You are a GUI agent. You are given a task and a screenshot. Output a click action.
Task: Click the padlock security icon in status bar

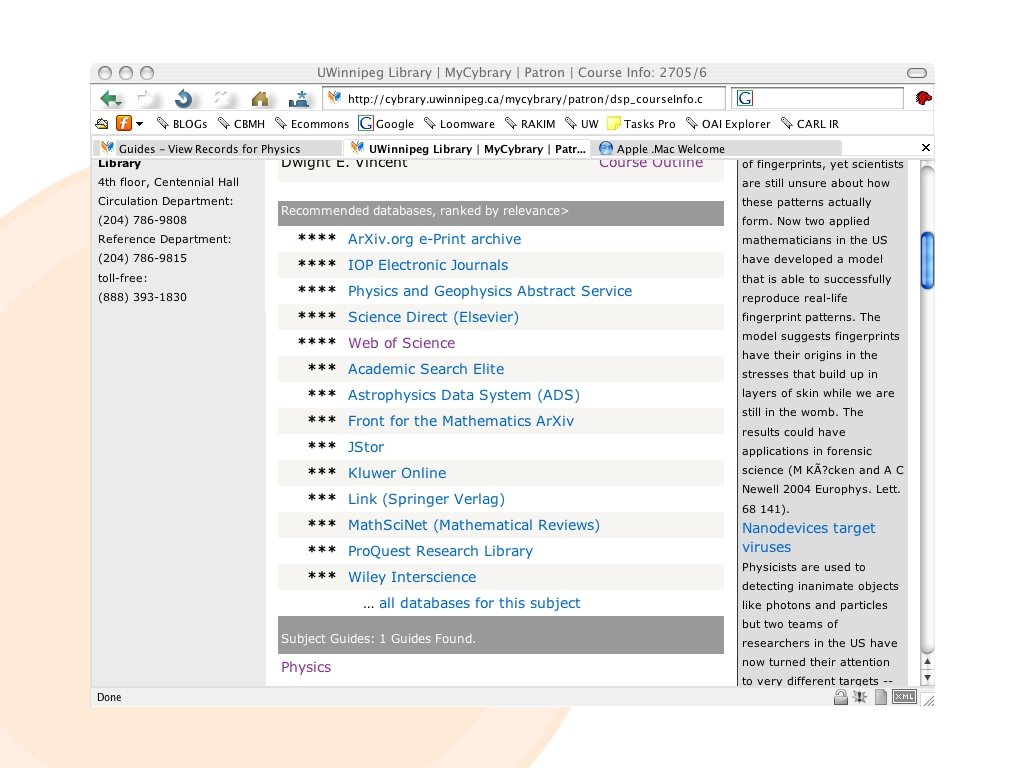coord(840,697)
